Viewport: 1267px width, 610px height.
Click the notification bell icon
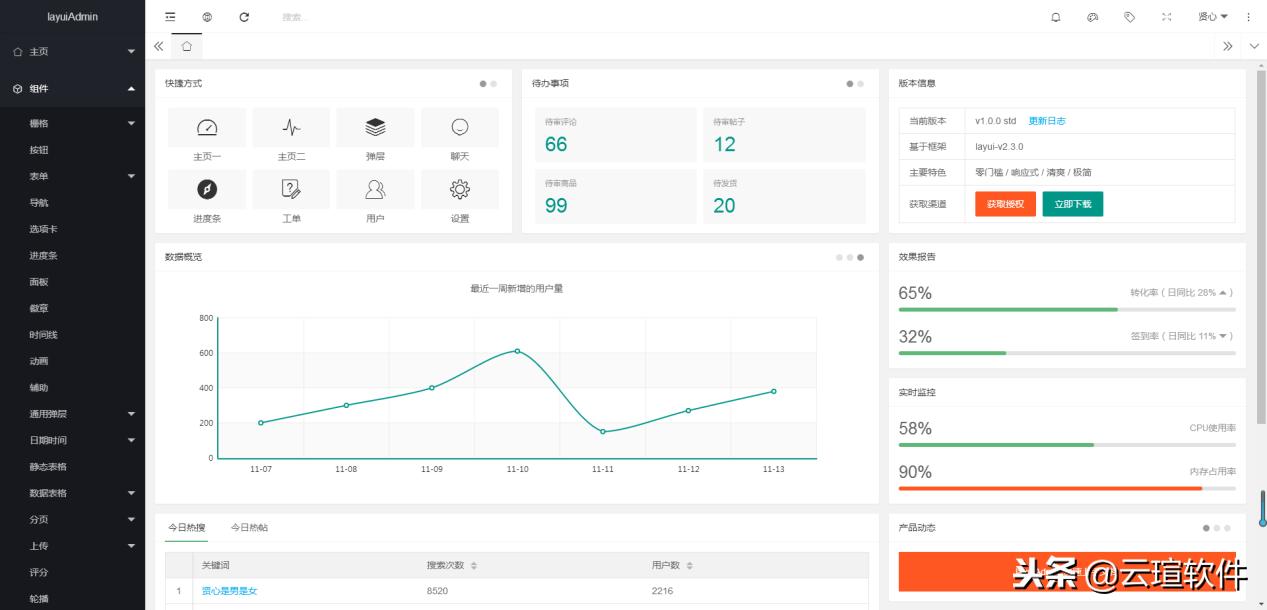[x=1055, y=17]
